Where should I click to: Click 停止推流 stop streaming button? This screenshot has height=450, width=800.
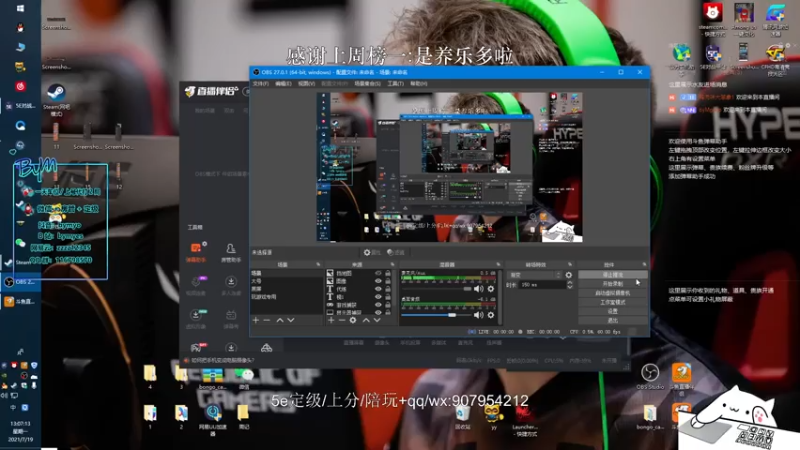point(612,274)
